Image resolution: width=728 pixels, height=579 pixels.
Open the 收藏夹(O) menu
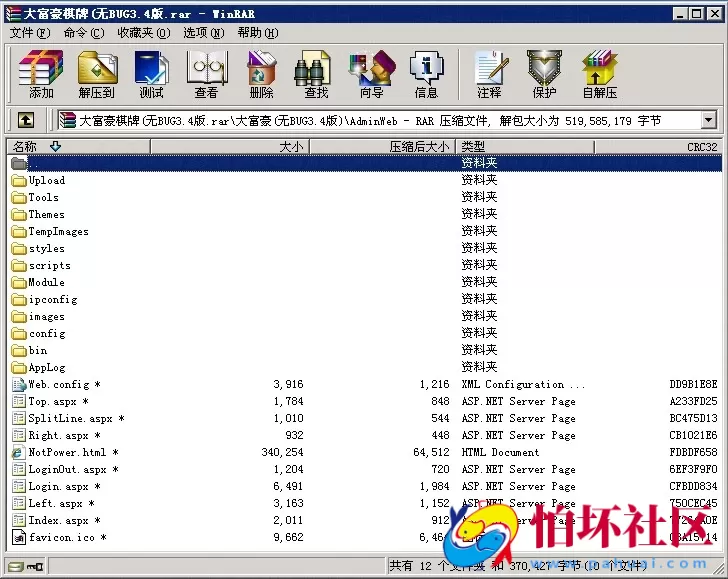(143, 33)
